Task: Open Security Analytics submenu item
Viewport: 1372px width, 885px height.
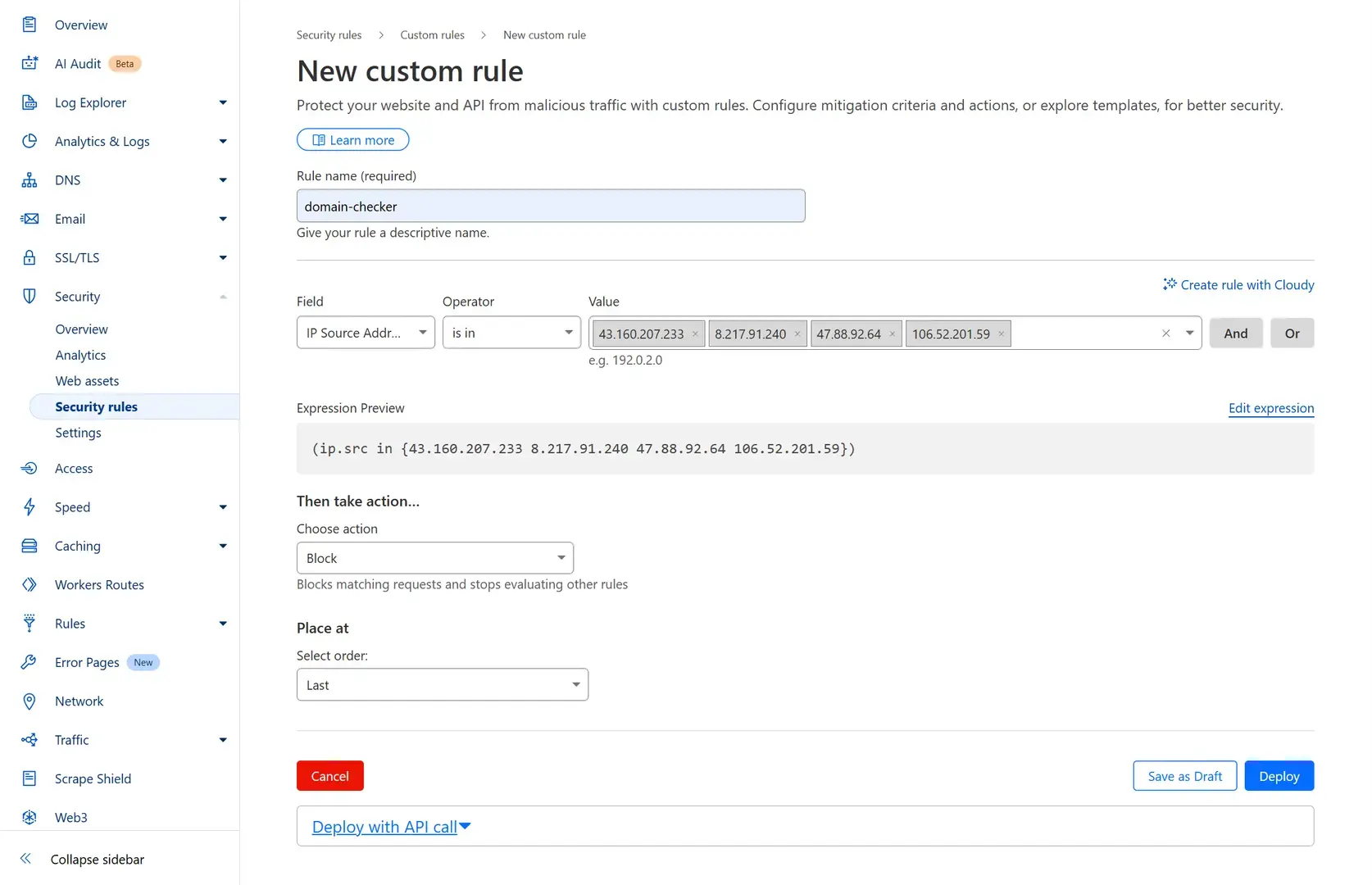Action: pos(80,355)
